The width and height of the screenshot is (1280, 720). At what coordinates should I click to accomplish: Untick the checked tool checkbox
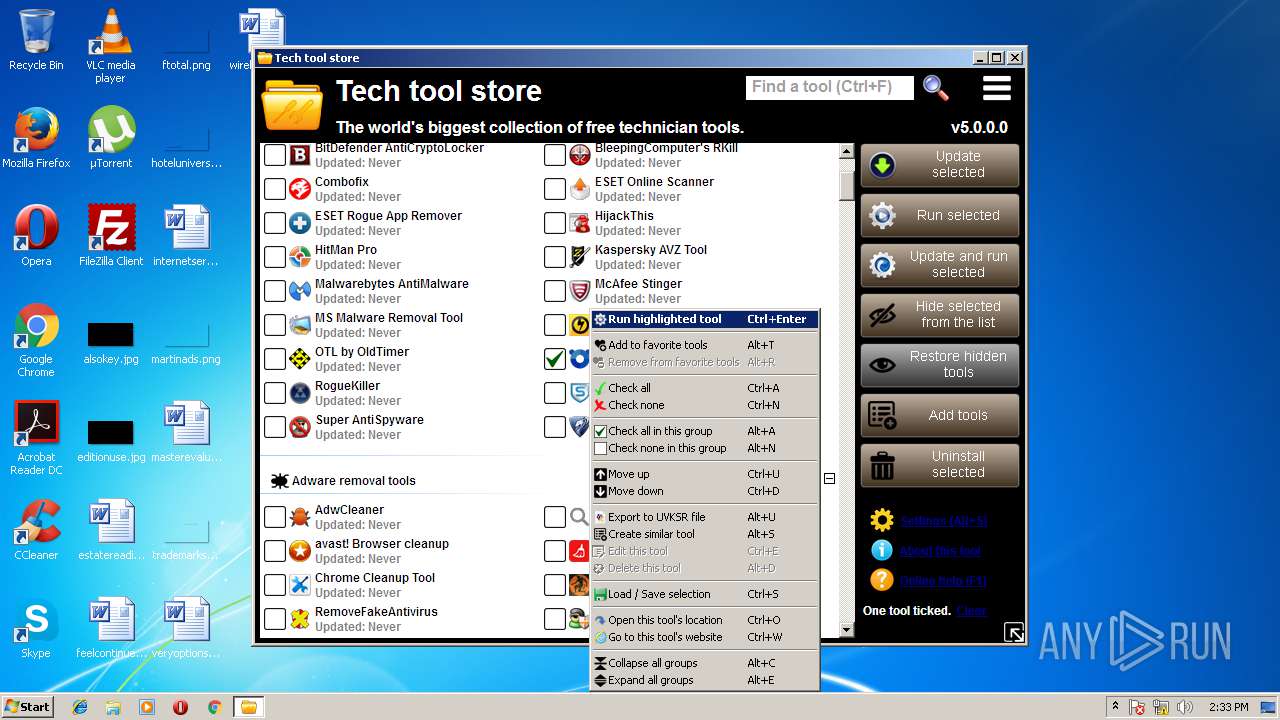pos(555,359)
